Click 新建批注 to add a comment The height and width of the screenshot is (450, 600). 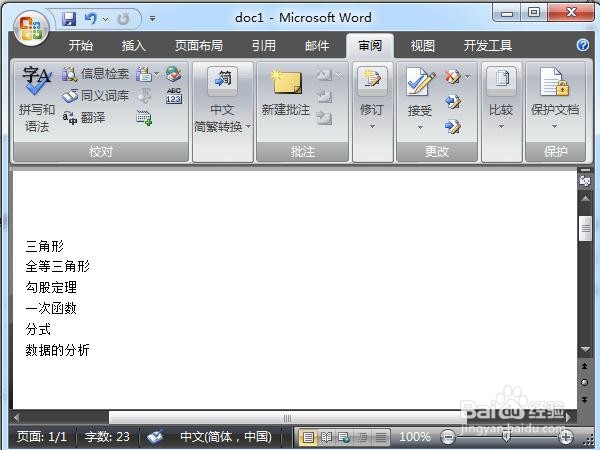pyautogui.click(x=286, y=93)
